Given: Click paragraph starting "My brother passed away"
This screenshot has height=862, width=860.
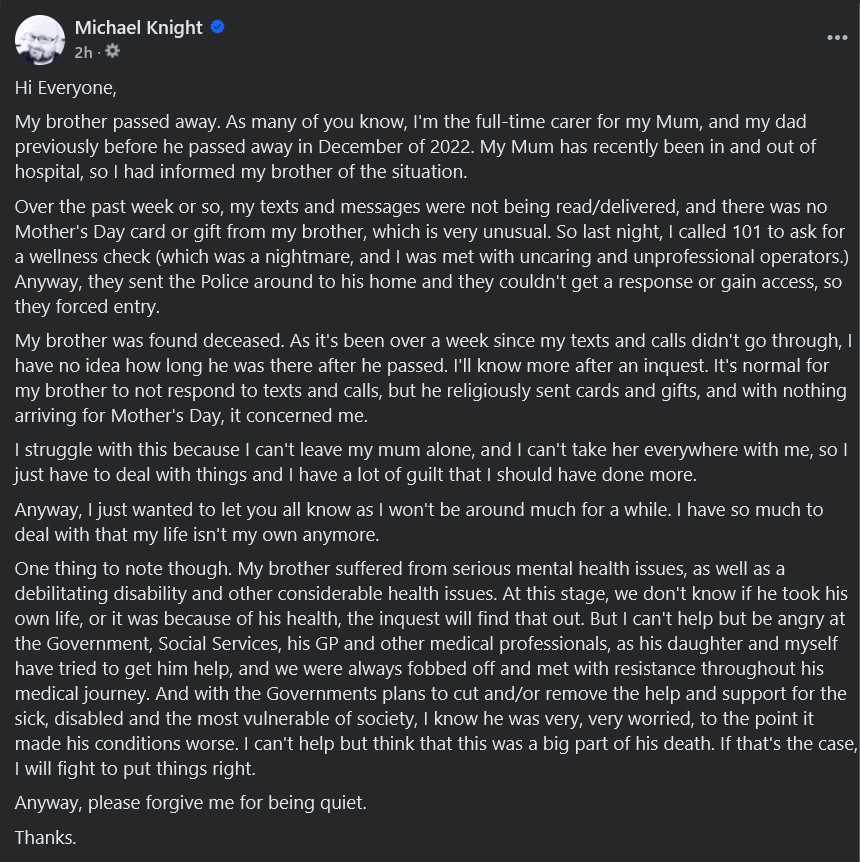Looking at the screenshot, I should tap(415, 147).
